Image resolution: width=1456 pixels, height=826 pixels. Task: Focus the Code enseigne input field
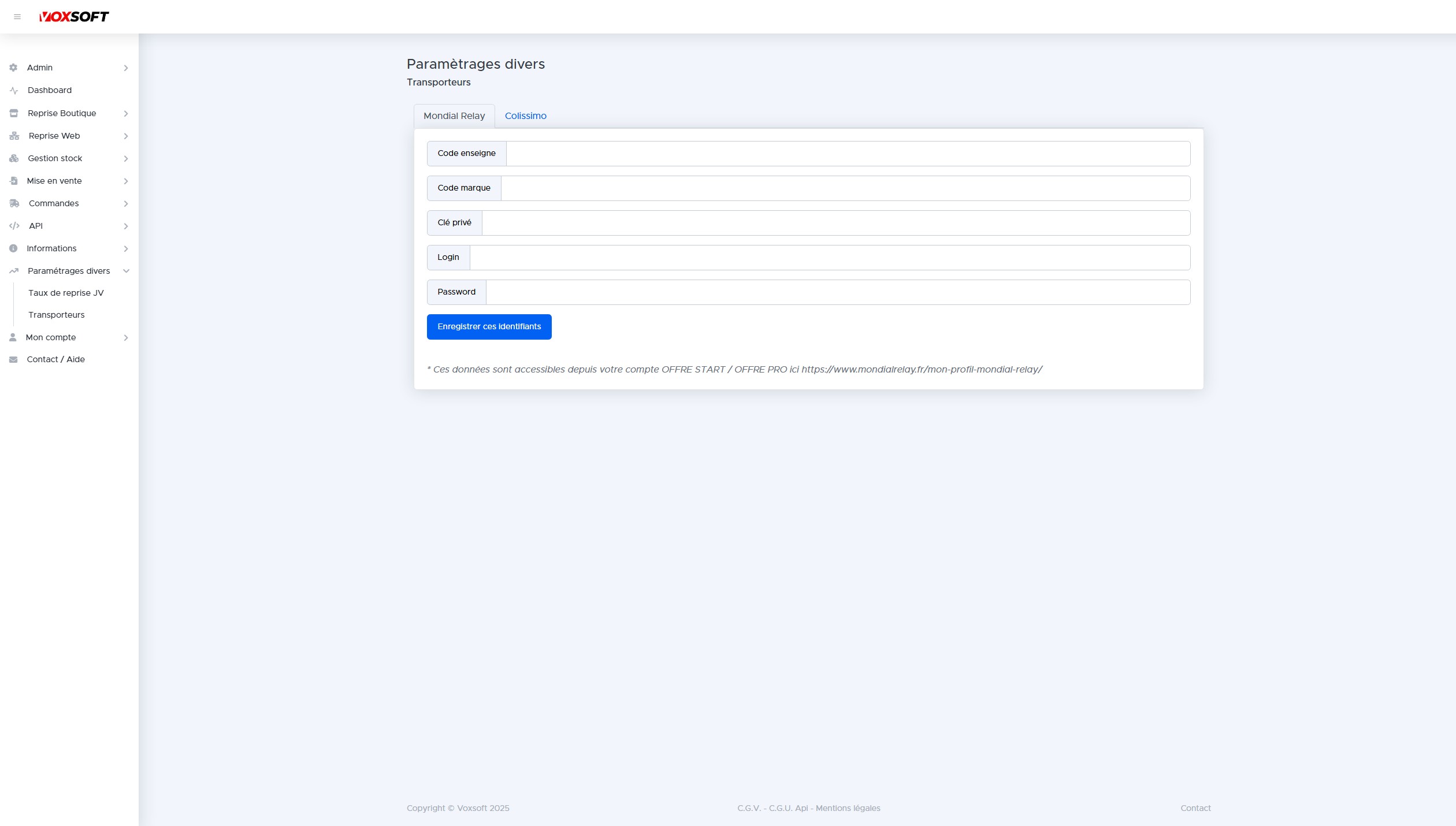[848, 154]
